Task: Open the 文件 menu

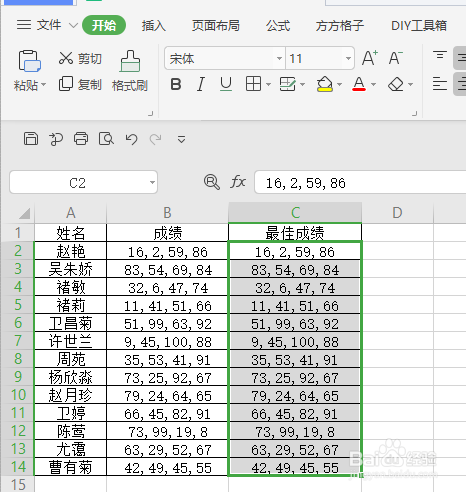Action: click(39, 25)
